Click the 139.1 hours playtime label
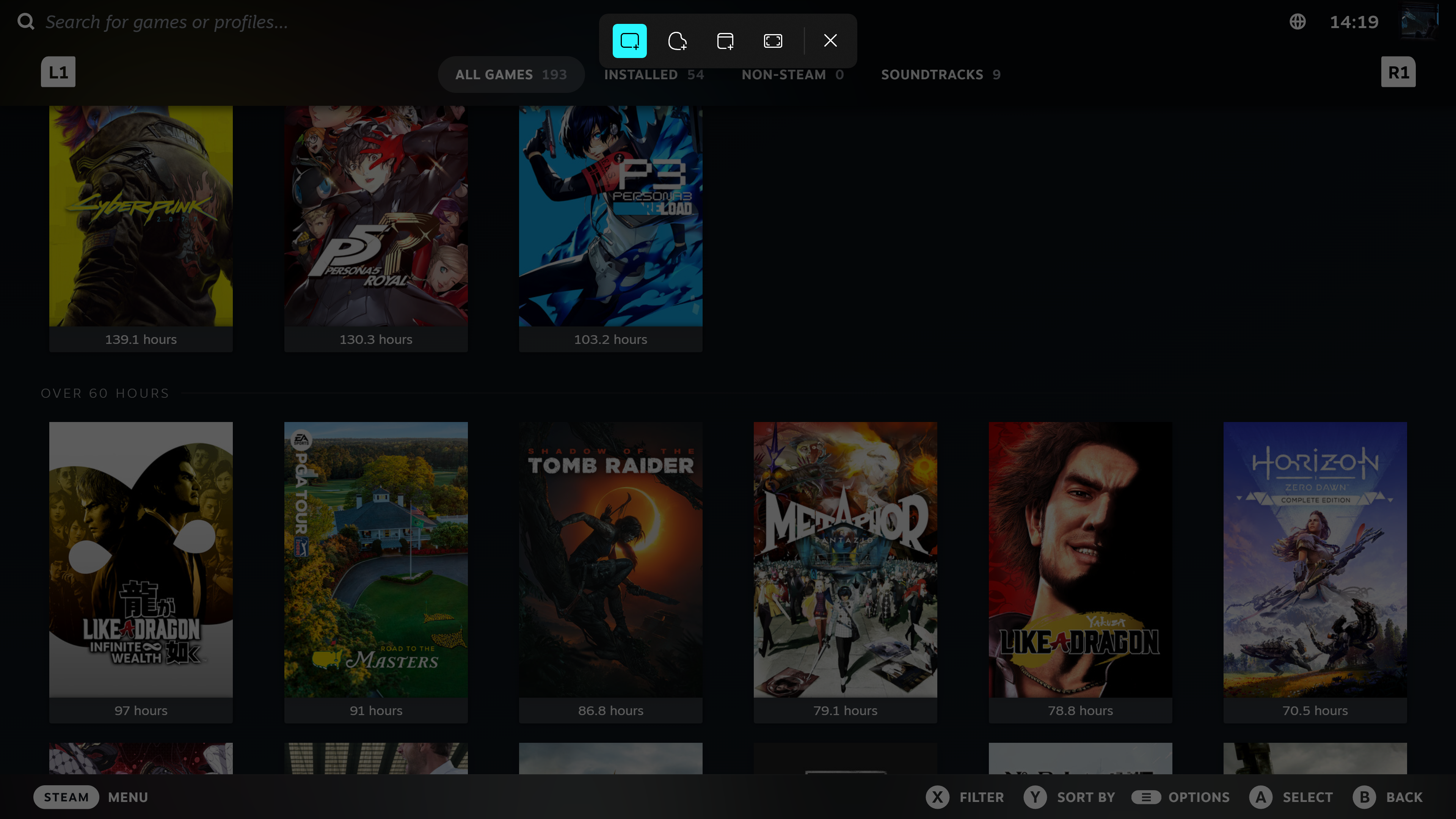The width and height of the screenshot is (1456, 819). click(x=141, y=339)
